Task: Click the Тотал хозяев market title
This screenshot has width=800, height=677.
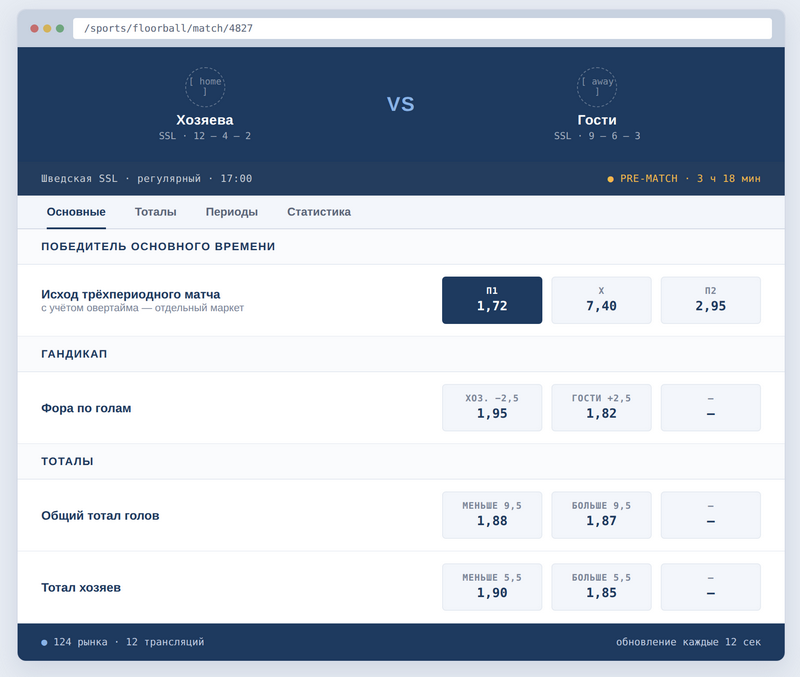Action: click(81, 588)
